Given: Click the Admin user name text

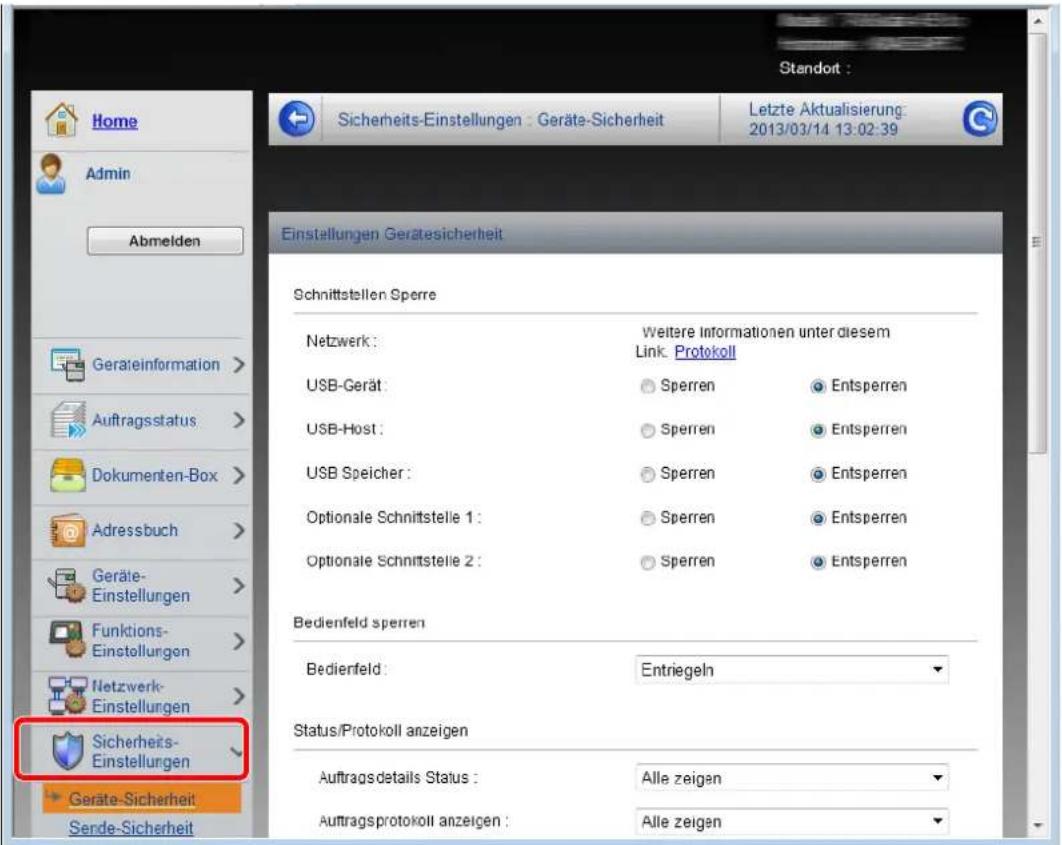Looking at the screenshot, I should [x=108, y=174].
